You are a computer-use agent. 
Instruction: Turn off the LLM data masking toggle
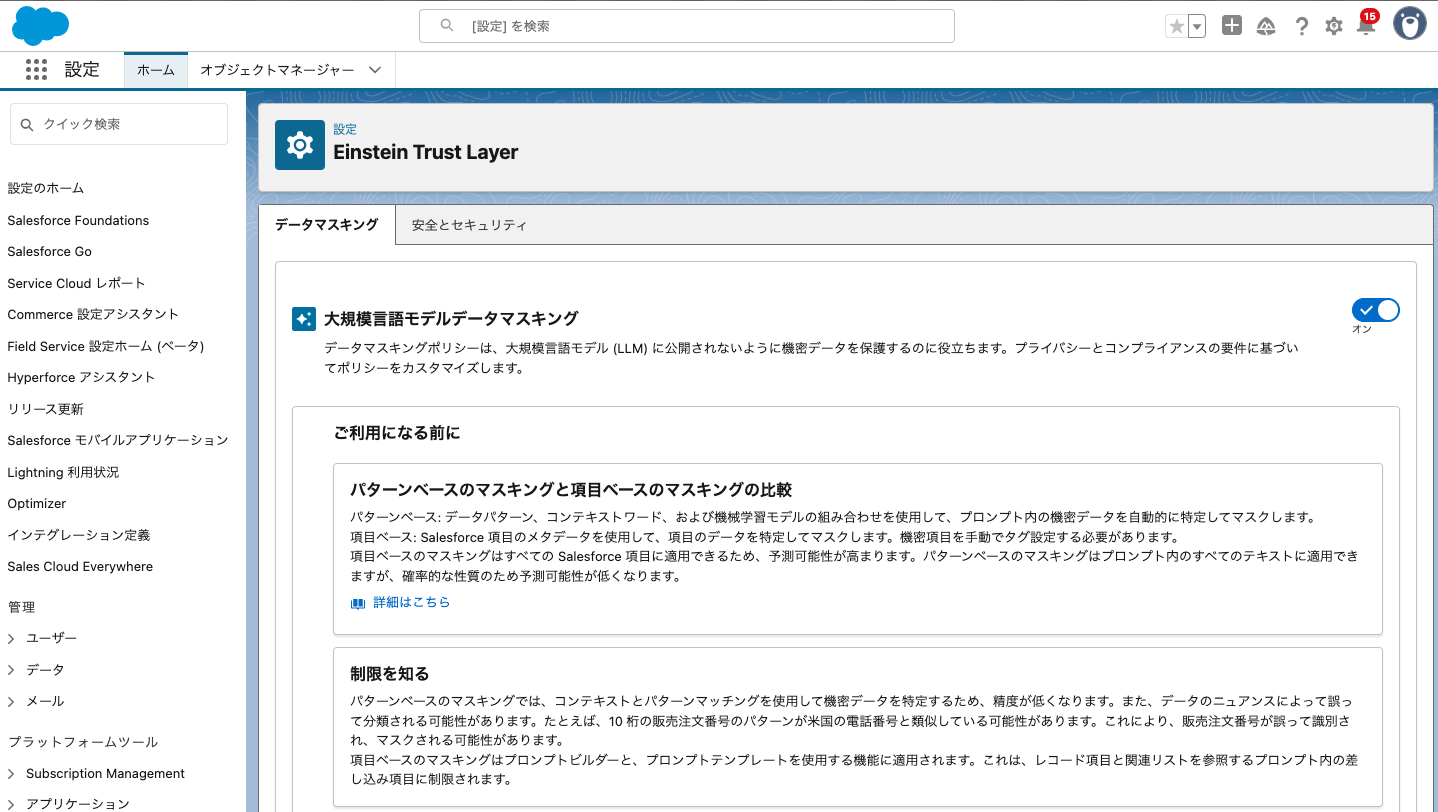[1375, 310]
